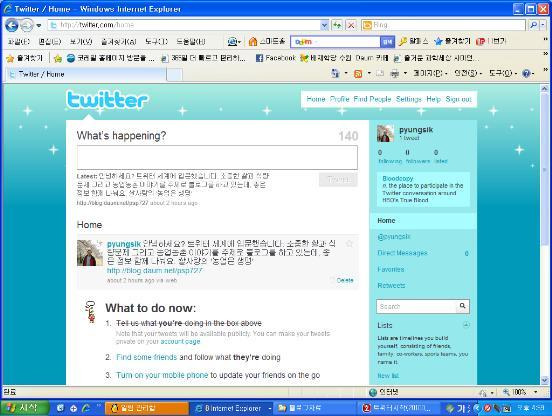Click the Windows Start button

coord(24,408)
